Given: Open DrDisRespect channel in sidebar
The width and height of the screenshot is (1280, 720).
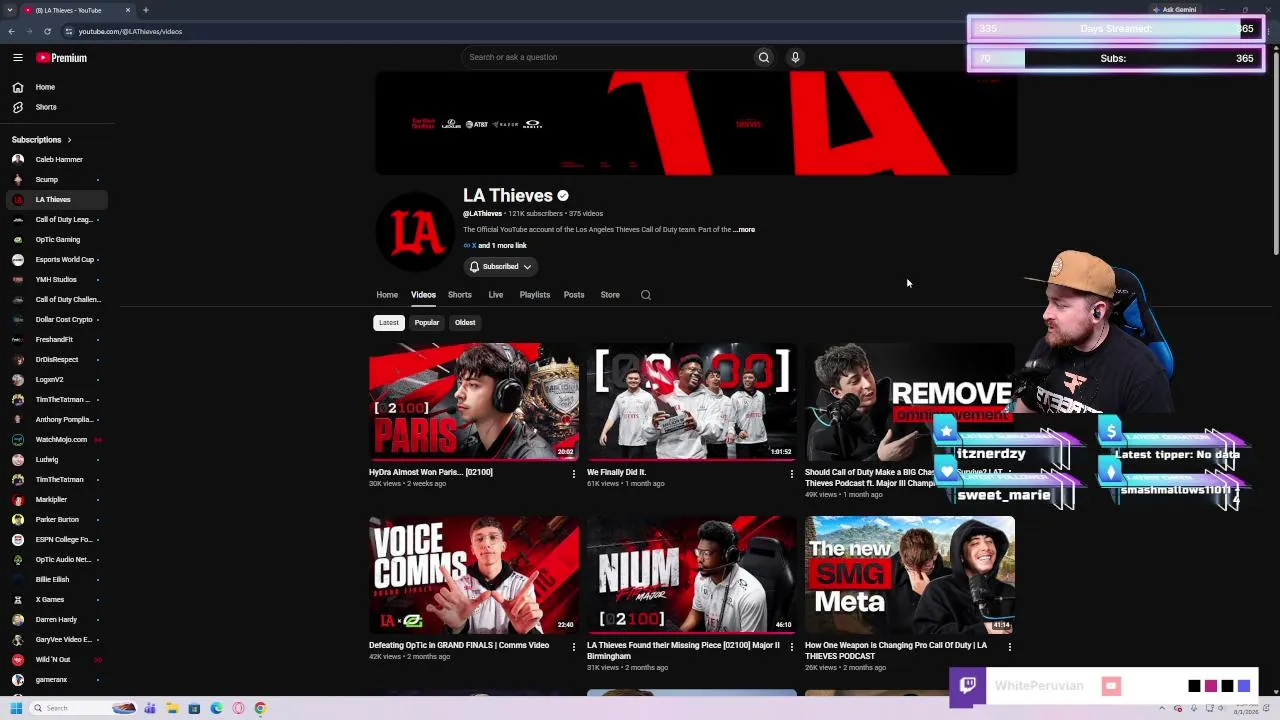Looking at the screenshot, I should (x=56, y=360).
